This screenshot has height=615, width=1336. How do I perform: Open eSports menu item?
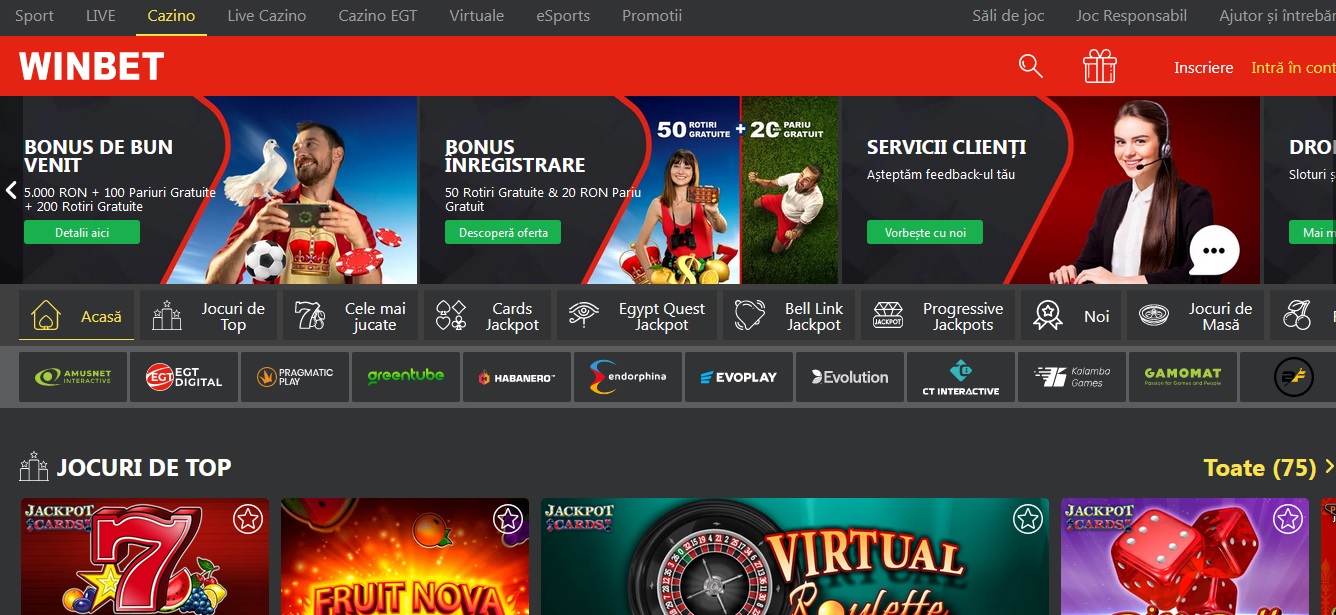coord(563,16)
